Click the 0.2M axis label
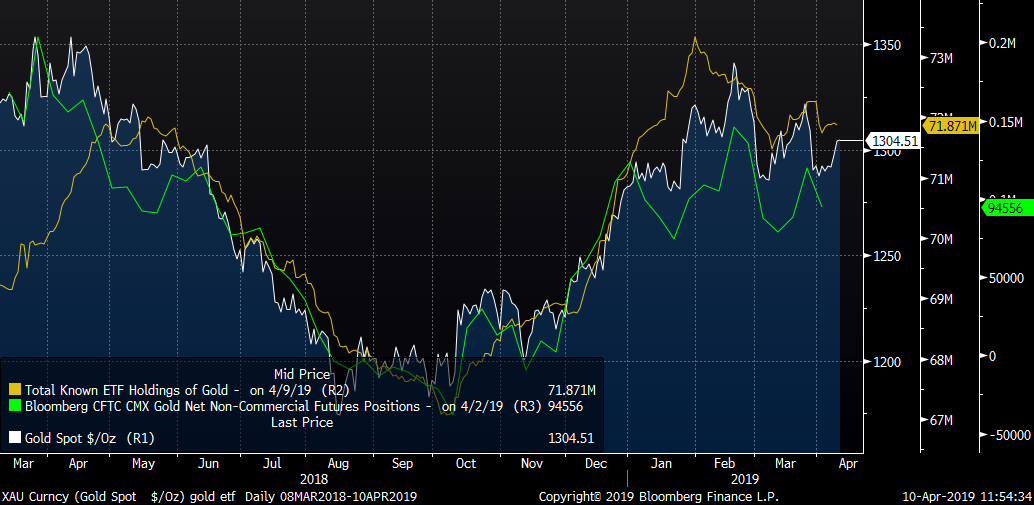 [x=1004, y=43]
